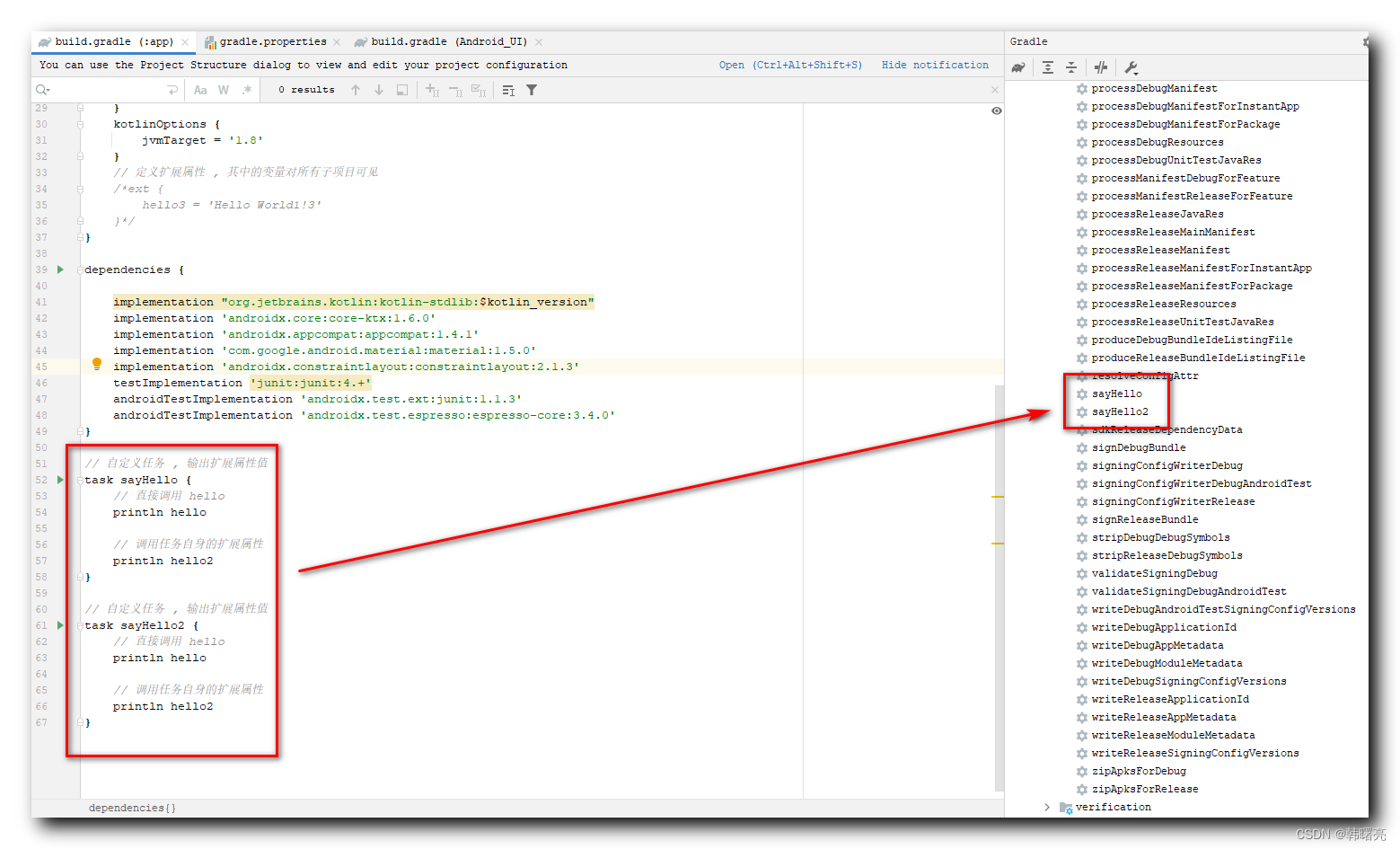Collapse the dependencies block fold marker
The width and height of the screenshot is (1400, 849).
click(80, 270)
